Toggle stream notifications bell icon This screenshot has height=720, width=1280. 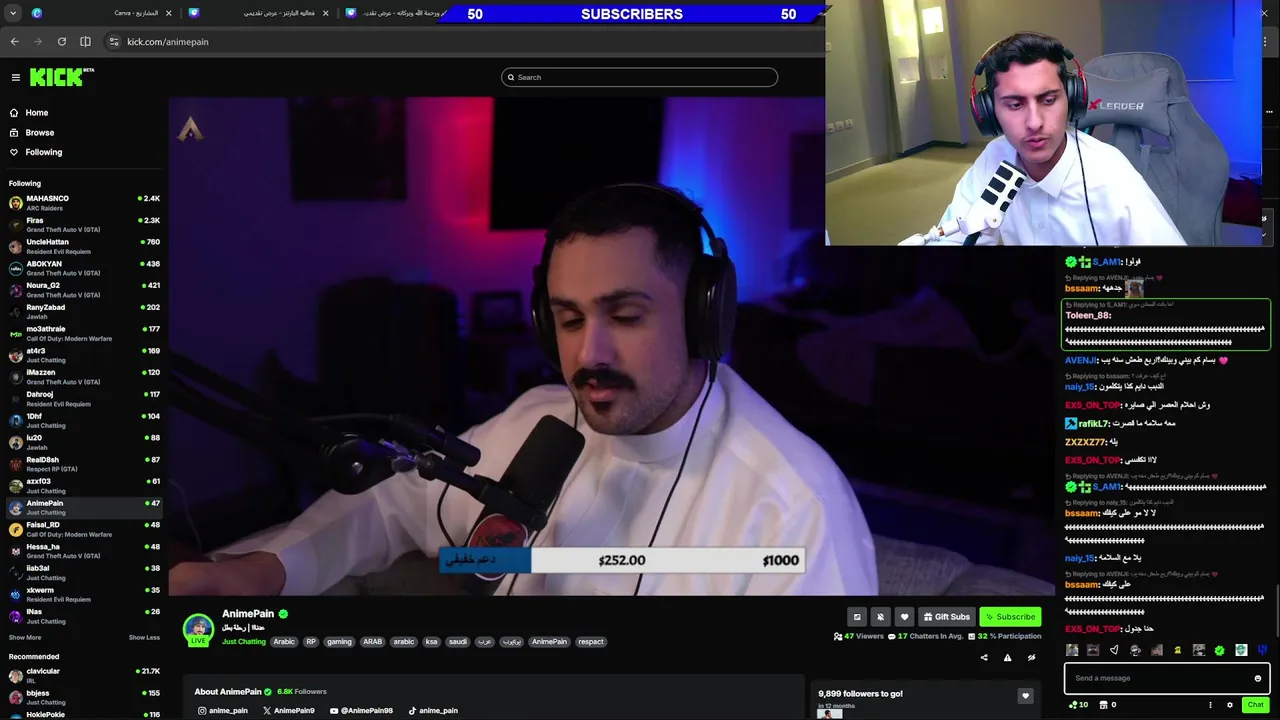tap(880, 617)
